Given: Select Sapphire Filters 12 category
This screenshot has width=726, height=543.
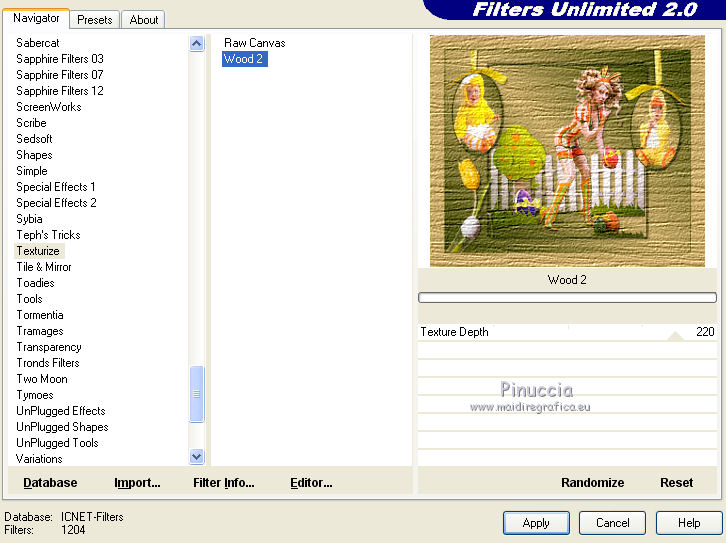Looking at the screenshot, I should click(60, 91).
